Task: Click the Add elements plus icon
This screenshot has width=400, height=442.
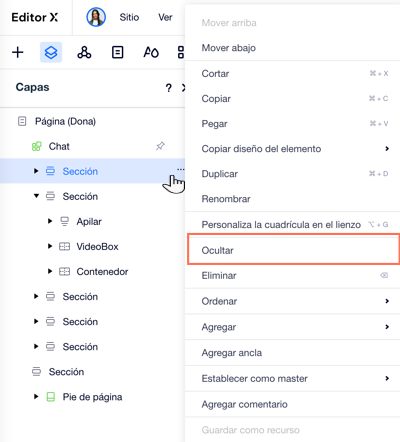Action: 18,52
